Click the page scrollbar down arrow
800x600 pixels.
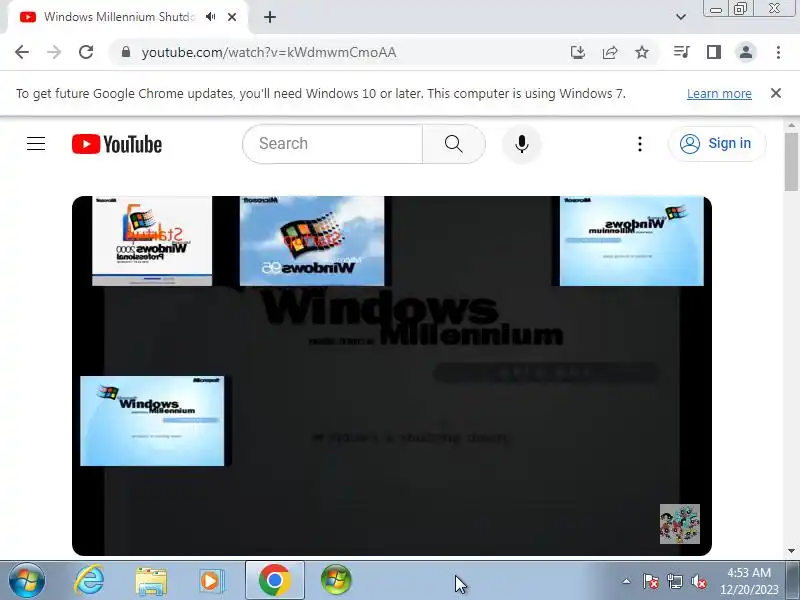coord(791,551)
